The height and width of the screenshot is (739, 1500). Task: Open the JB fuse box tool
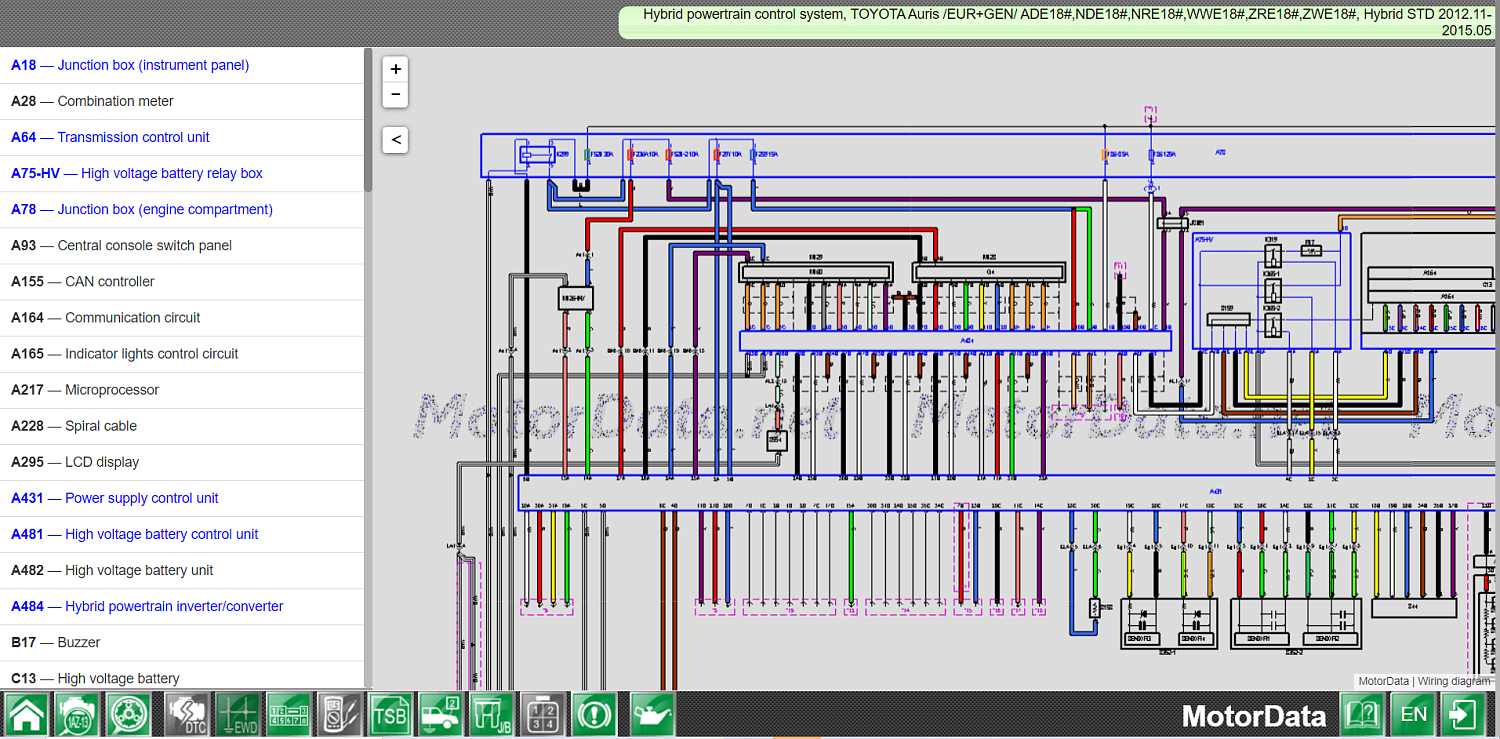[491, 714]
